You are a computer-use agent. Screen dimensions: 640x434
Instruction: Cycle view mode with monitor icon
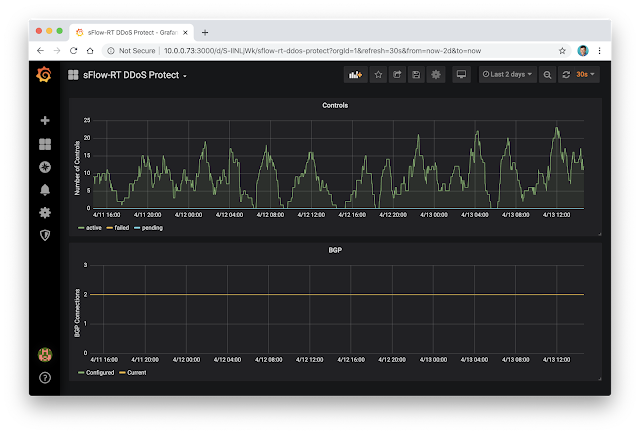[461, 75]
